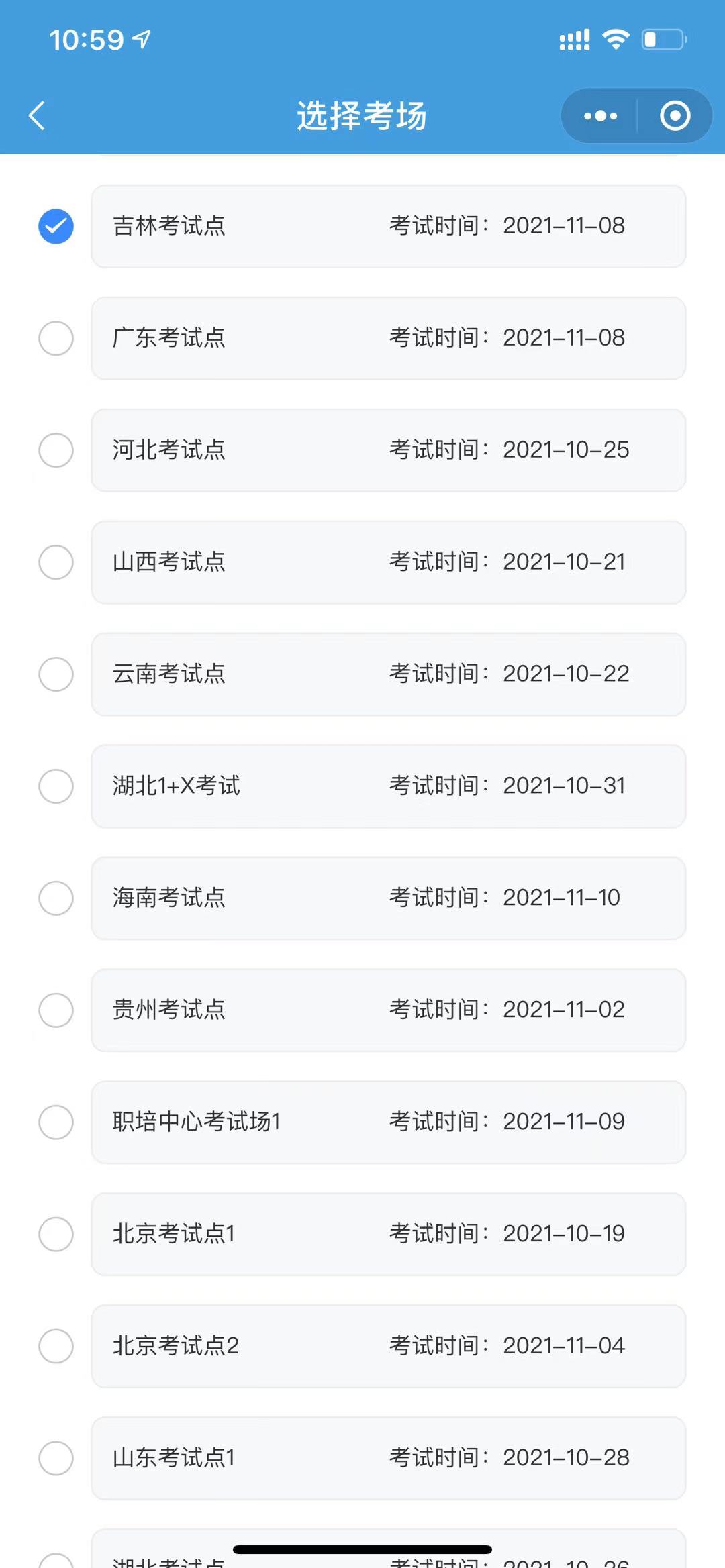Tap the back arrow icon

click(x=38, y=115)
